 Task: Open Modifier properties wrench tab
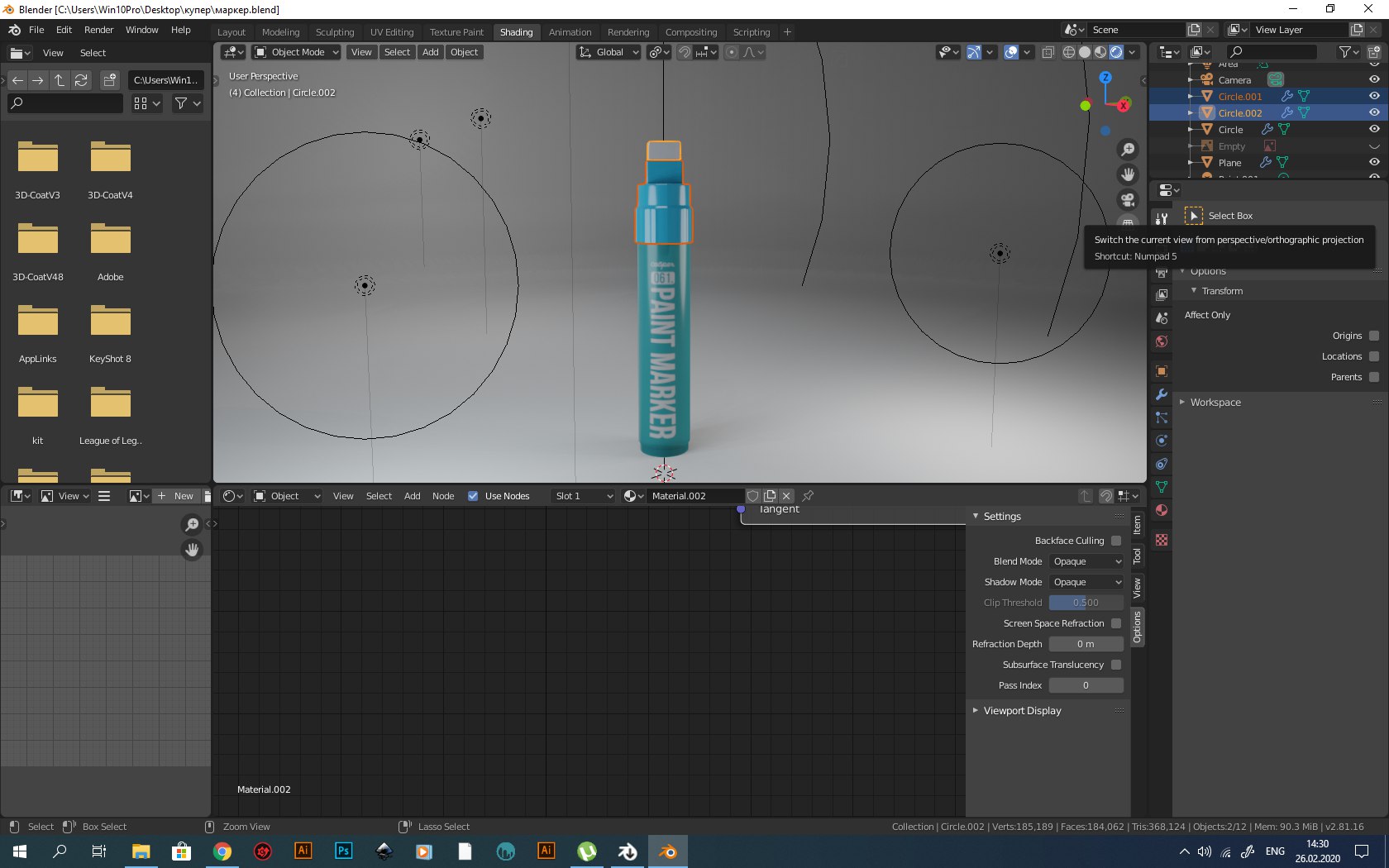coord(1162,394)
